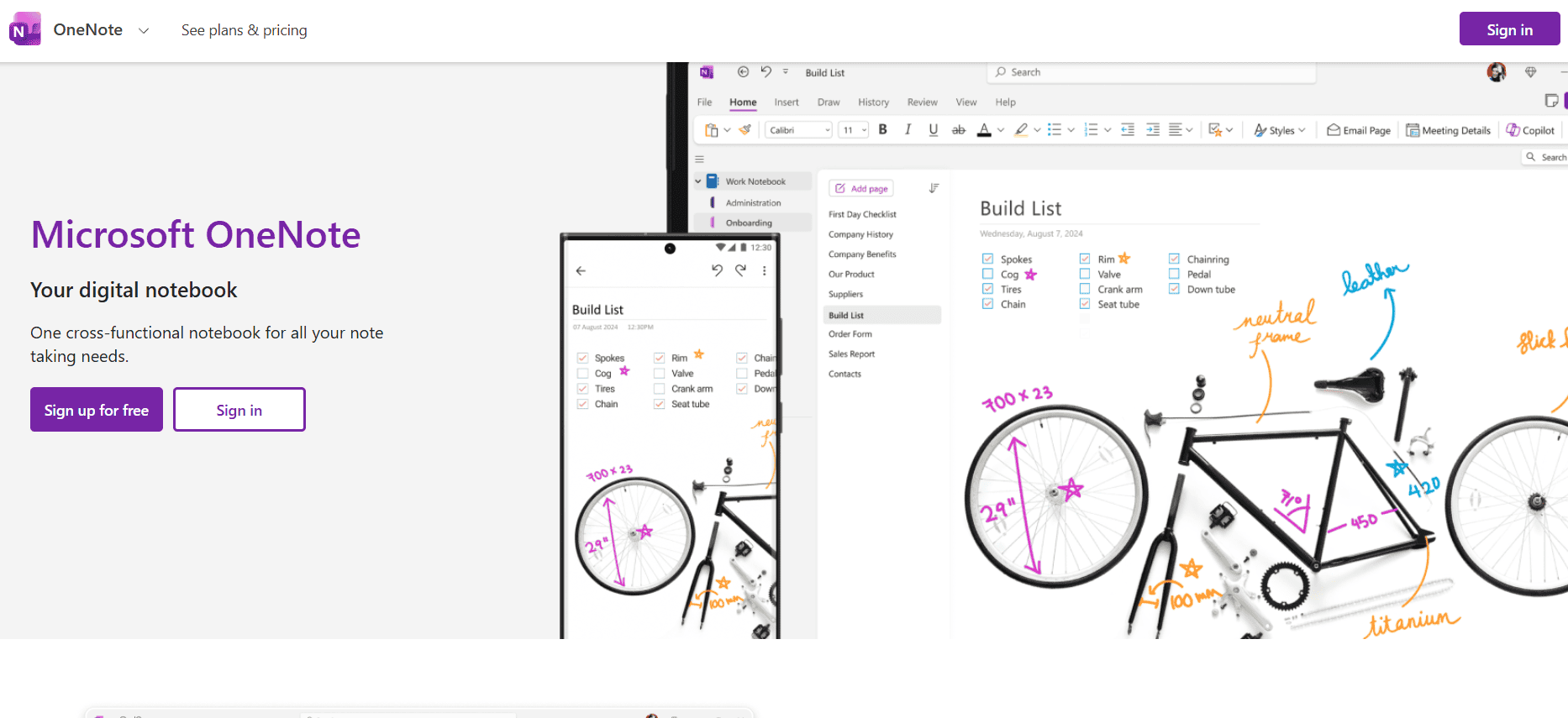Insert a bulleted list
This screenshot has height=718, width=1568.
1055,129
